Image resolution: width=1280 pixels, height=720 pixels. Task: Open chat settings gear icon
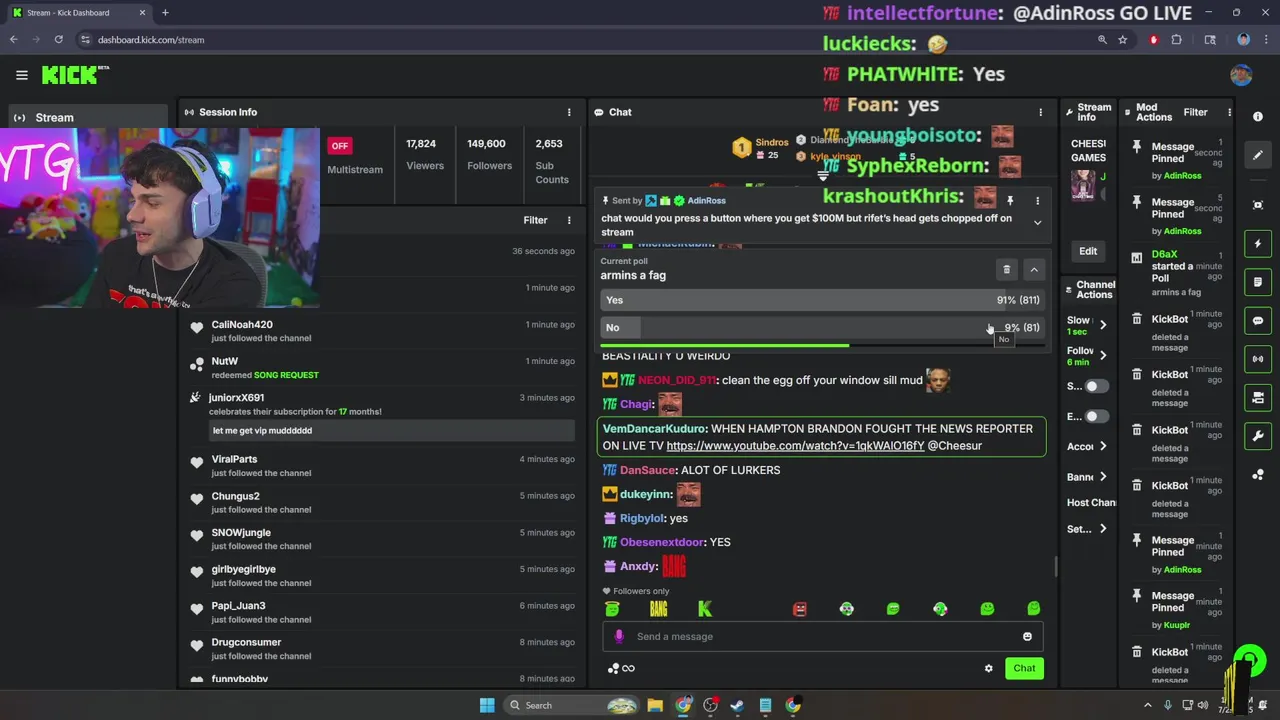coord(989,668)
